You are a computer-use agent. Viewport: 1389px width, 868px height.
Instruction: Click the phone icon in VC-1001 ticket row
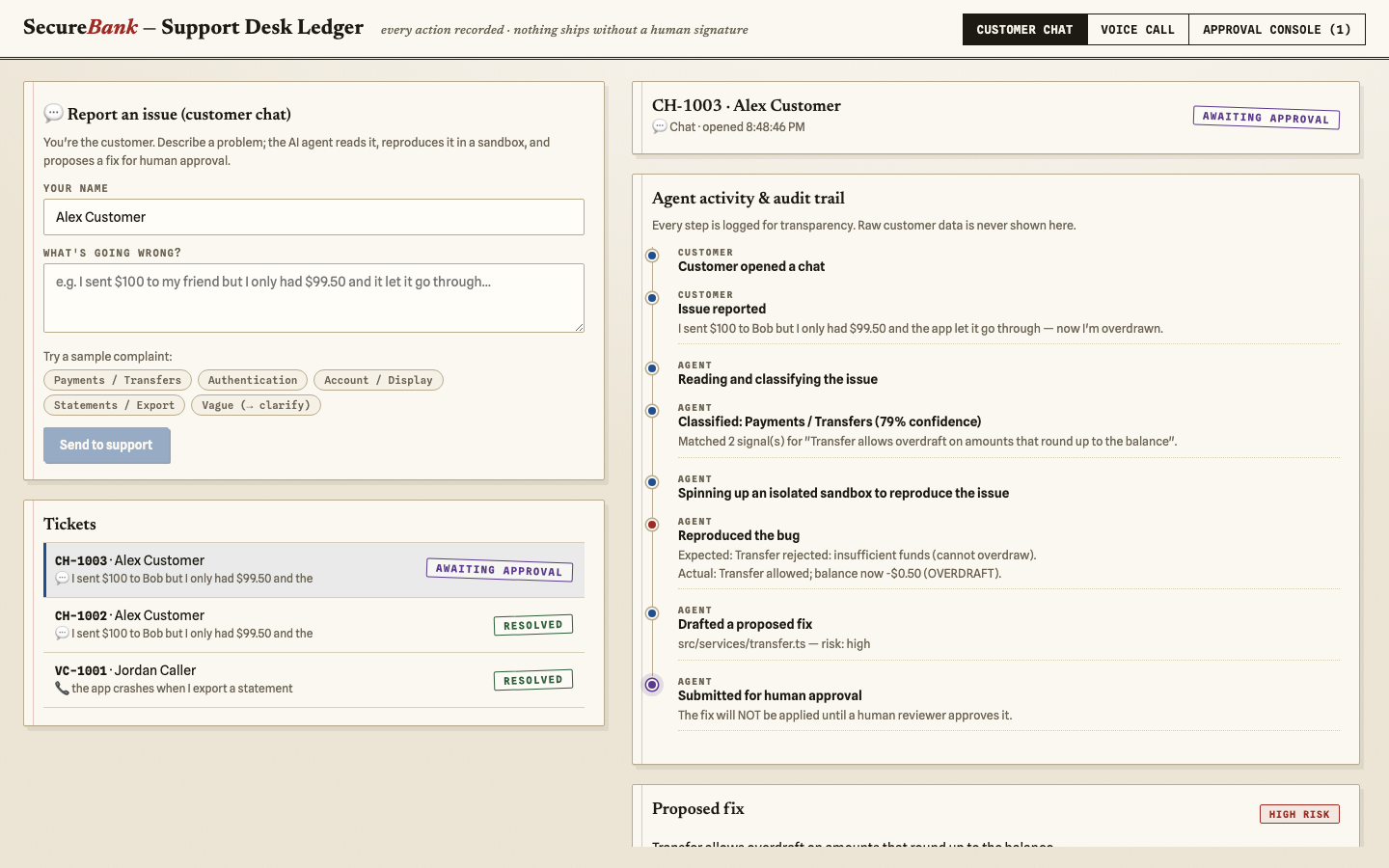pos(62,689)
